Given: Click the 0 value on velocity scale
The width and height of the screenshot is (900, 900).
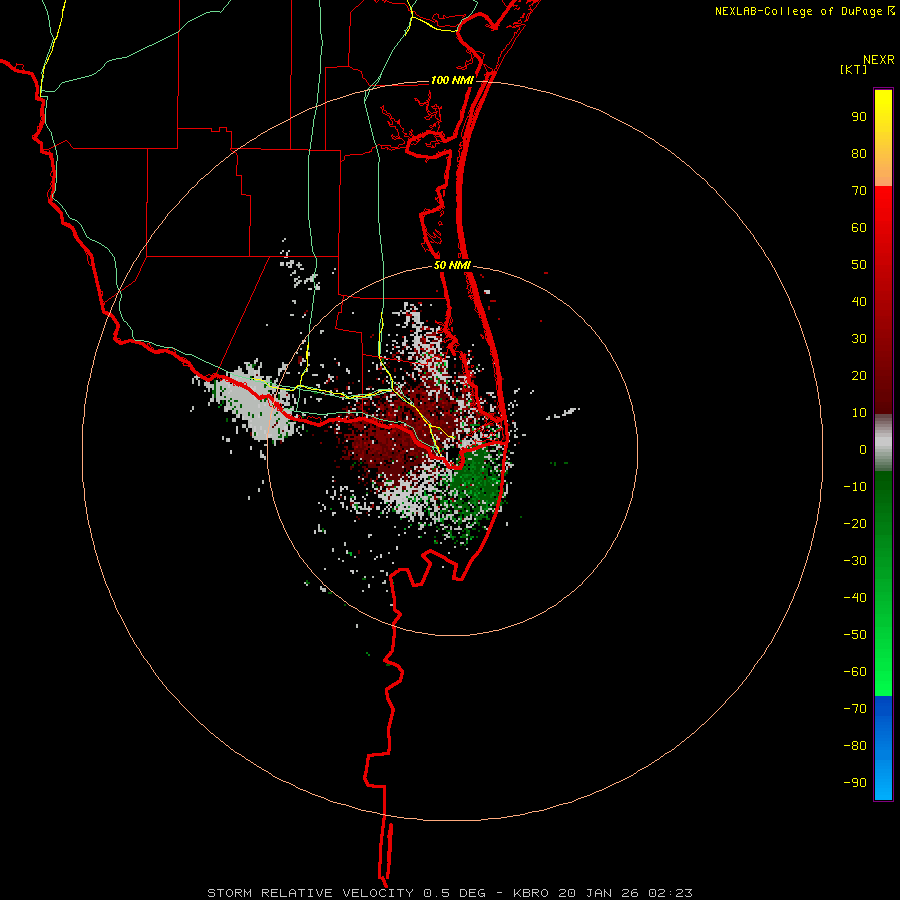Looking at the screenshot, I should tap(863, 449).
